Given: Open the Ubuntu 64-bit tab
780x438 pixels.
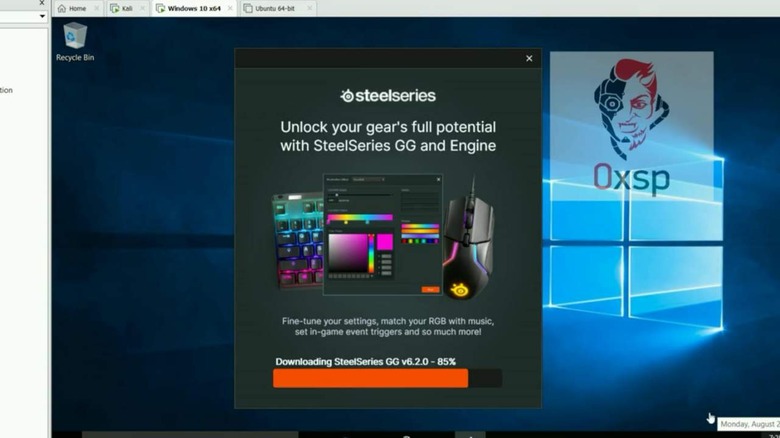Looking at the screenshot, I should (x=275, y=8).
